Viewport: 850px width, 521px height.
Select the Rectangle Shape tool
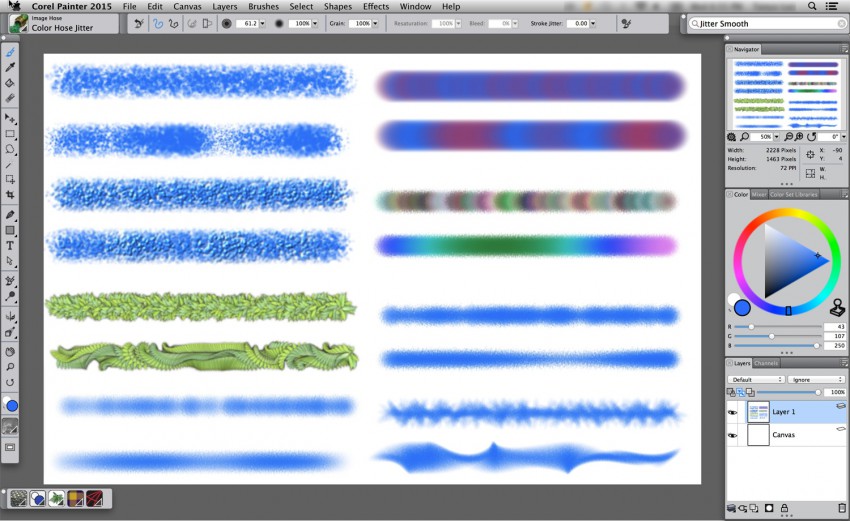(x=10, y=230)
